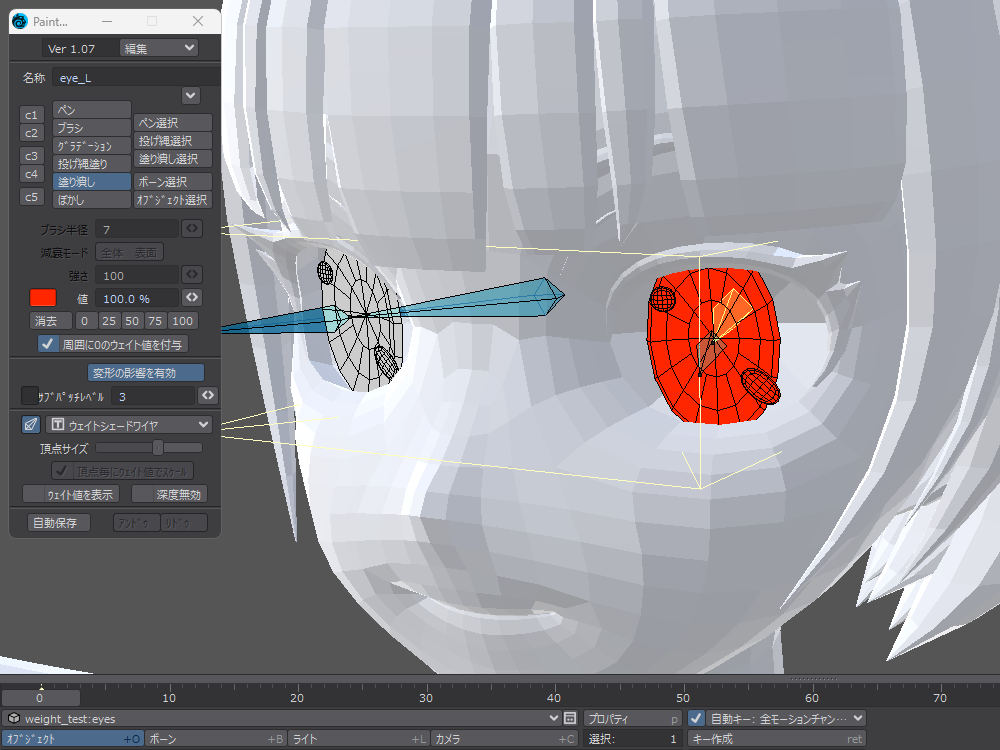Select the c1 color preset
Screen dimensions: 1000x750
tap(31, 115)
